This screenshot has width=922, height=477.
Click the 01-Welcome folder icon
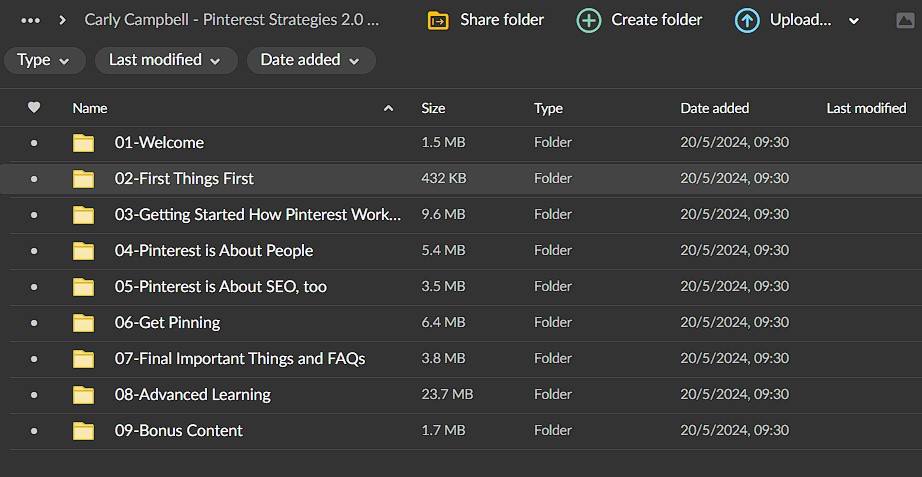[x=83, y=143]
